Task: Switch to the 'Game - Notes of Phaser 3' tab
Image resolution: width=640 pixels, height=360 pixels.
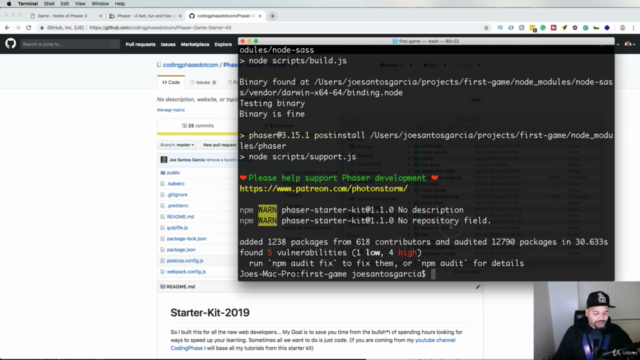Action: click(x=62, y=16)
